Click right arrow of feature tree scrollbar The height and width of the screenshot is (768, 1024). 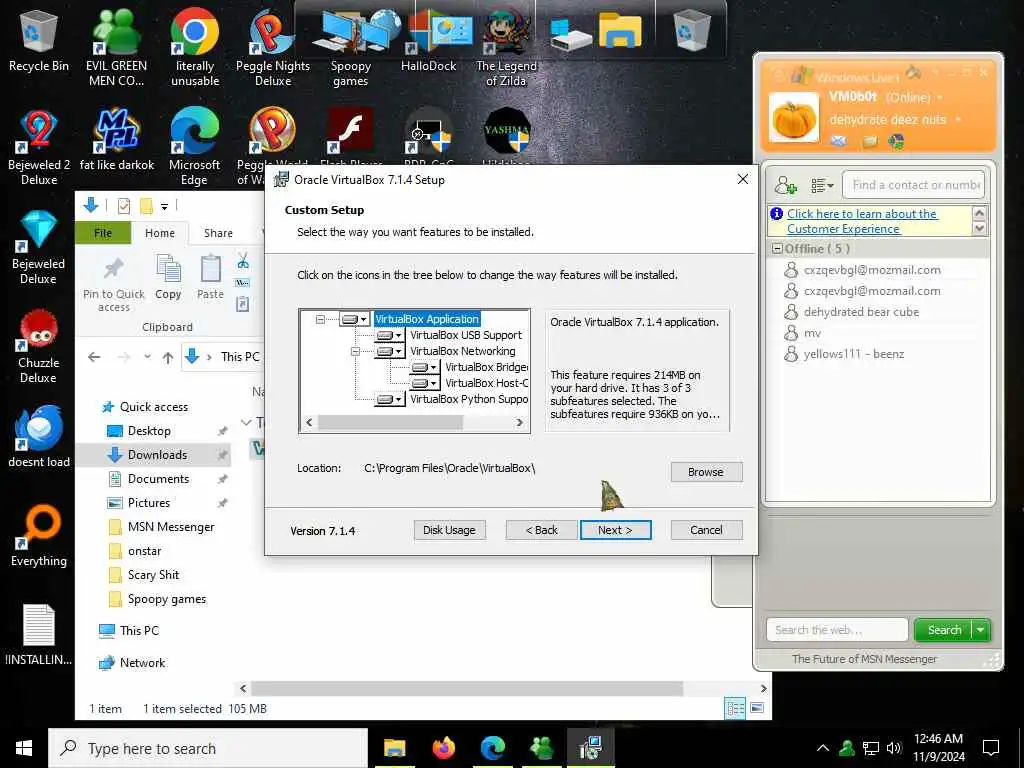(x=520, y=423)
